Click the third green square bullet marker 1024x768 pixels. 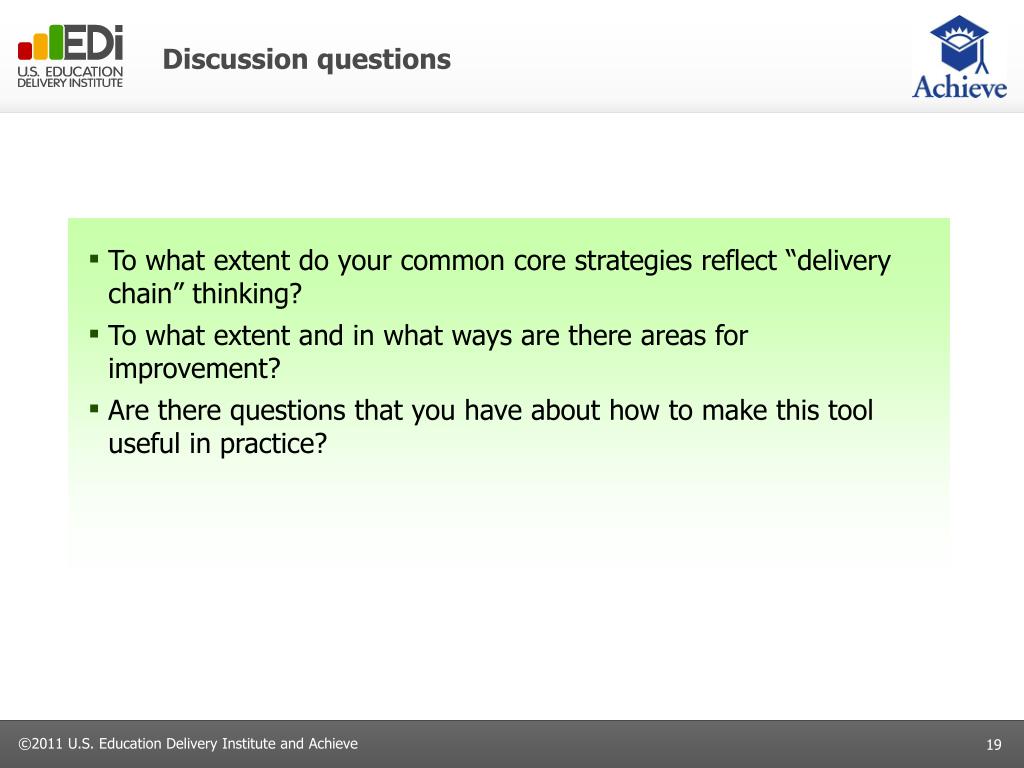click(x=94, y=410)
